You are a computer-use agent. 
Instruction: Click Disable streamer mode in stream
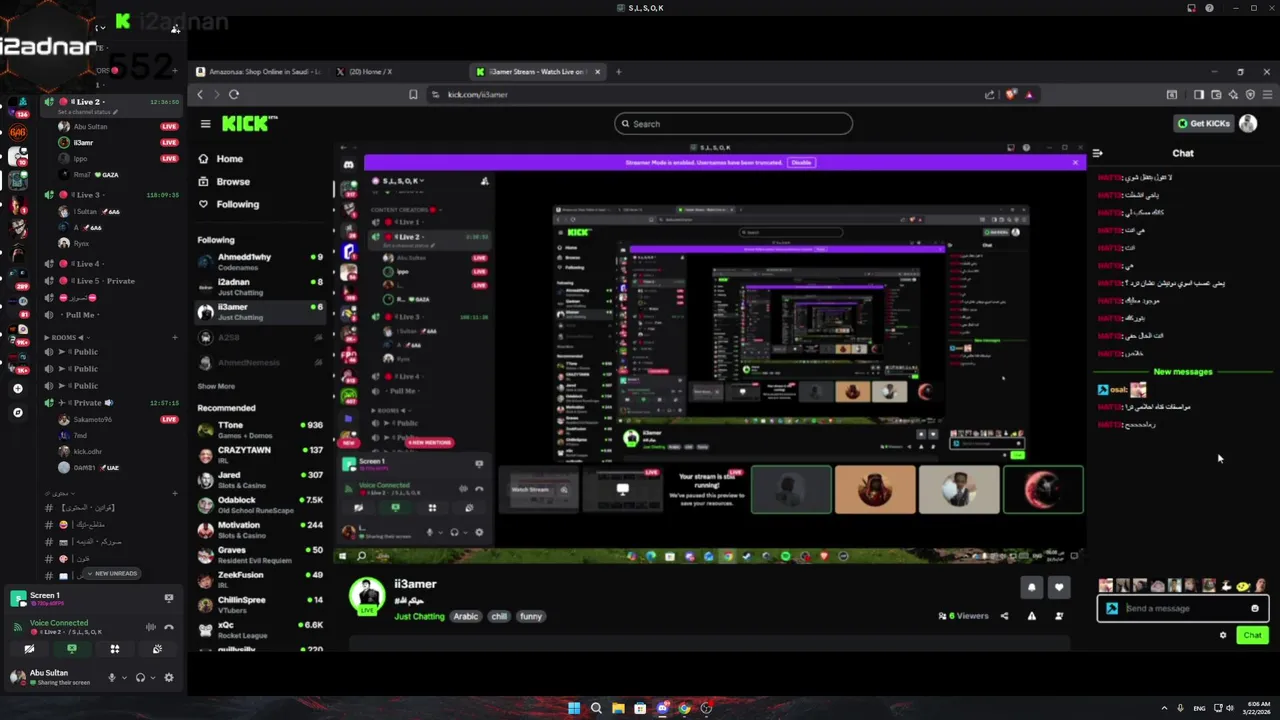pyautogui.click(x=801, y=162)
